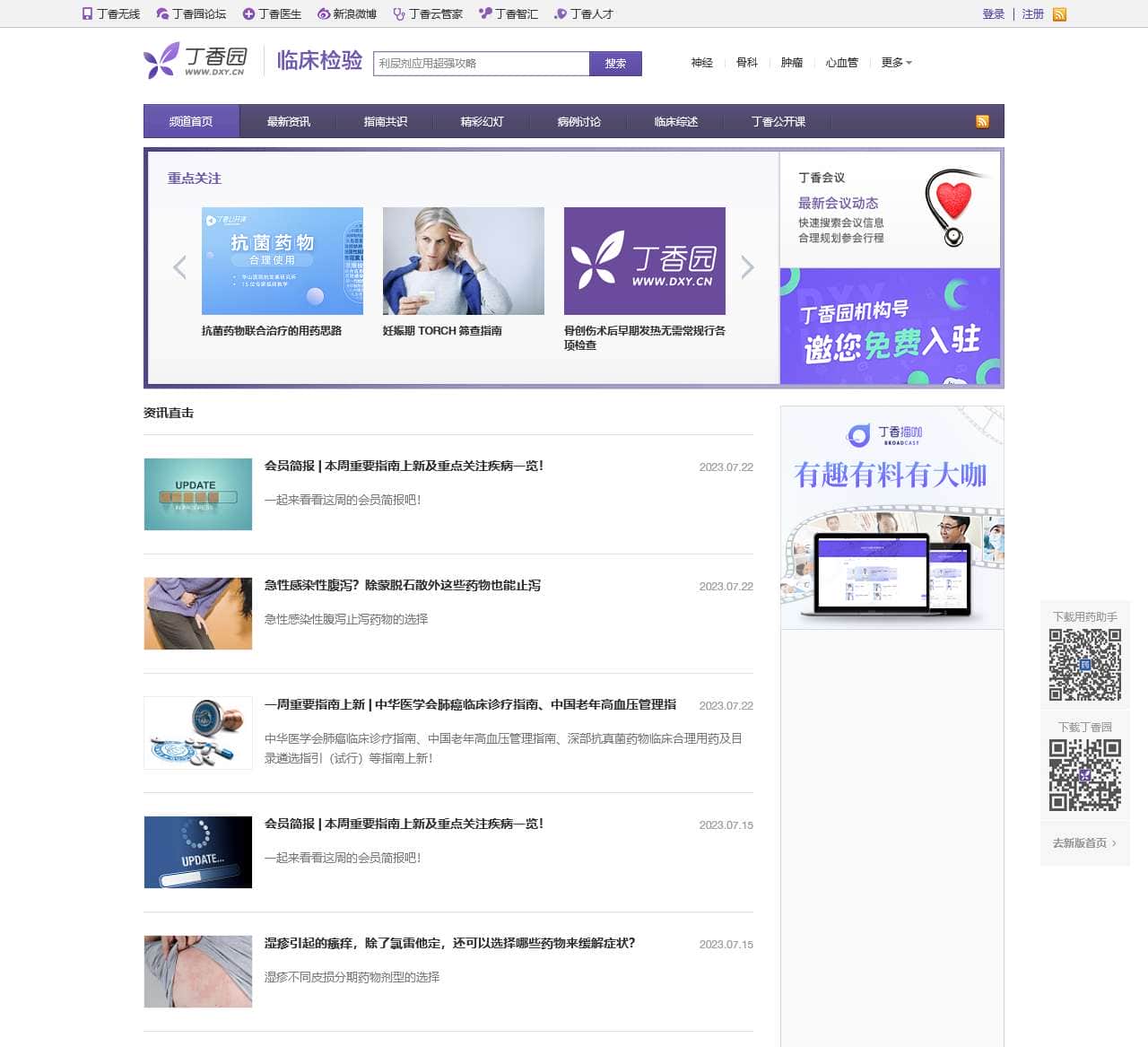
Task: Switch to the 指南共识 tab
Action: pyautogui.click(x=385, y=121)
